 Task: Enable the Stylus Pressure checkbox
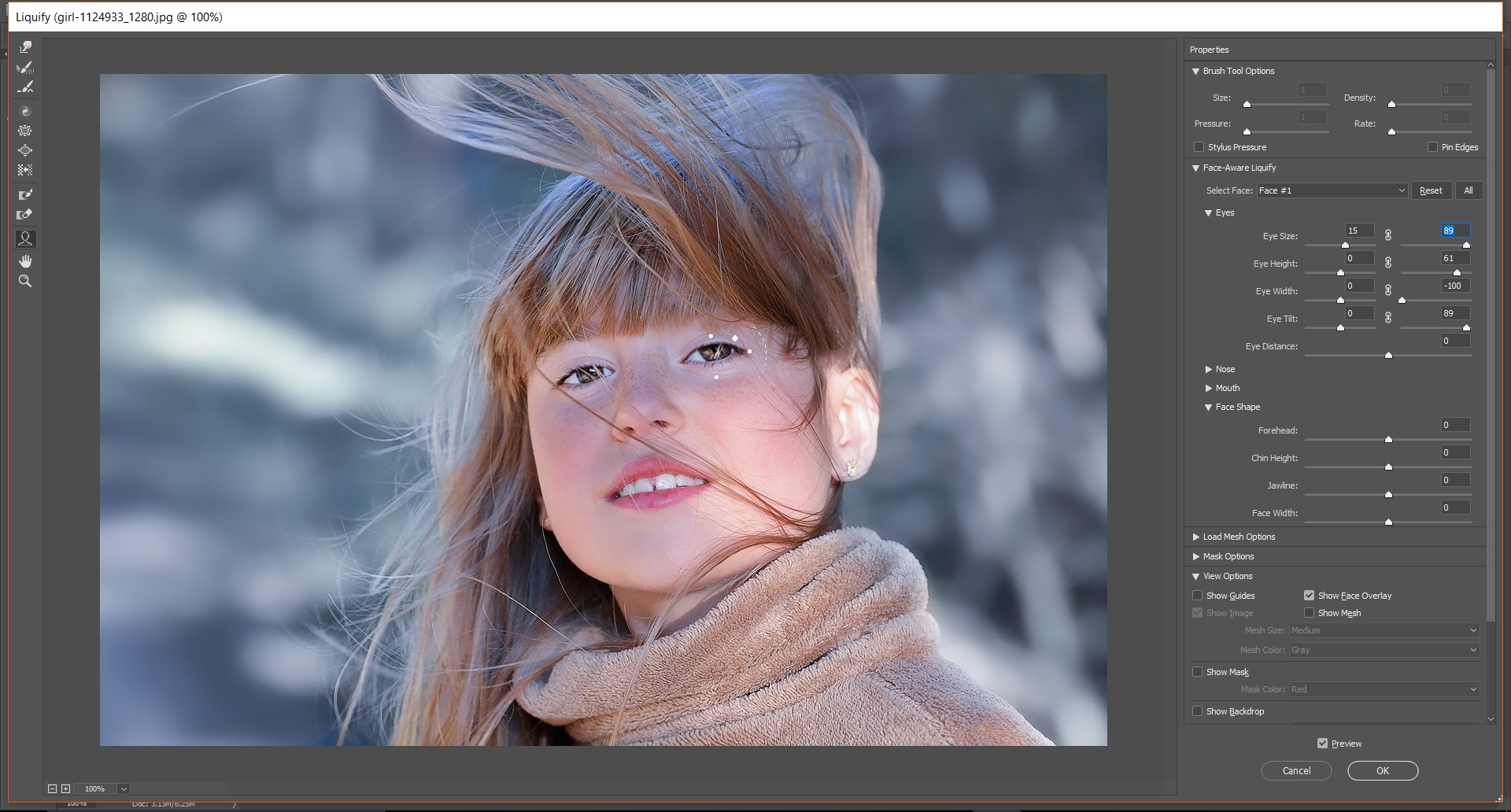1199,147
